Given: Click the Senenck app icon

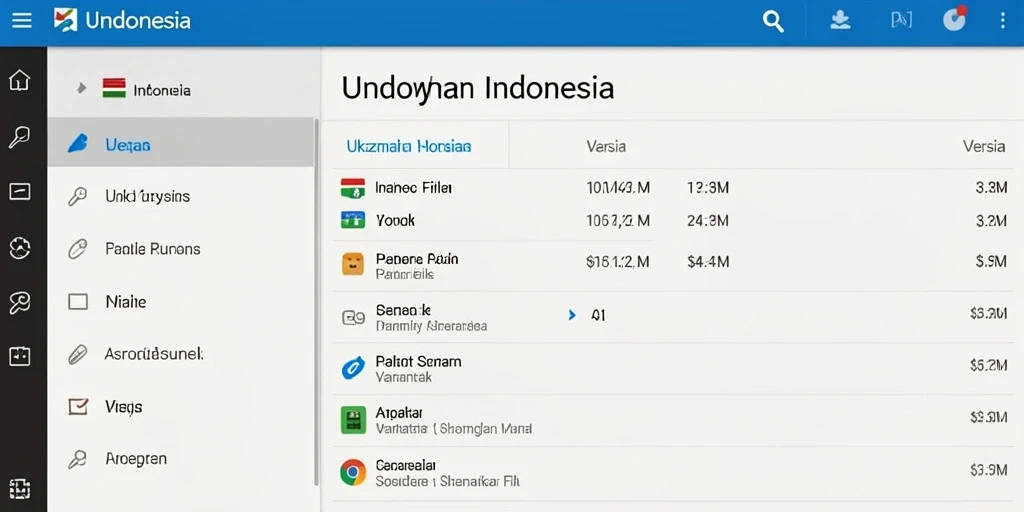Looking at the screenshot, I should [x=353, y=318].
